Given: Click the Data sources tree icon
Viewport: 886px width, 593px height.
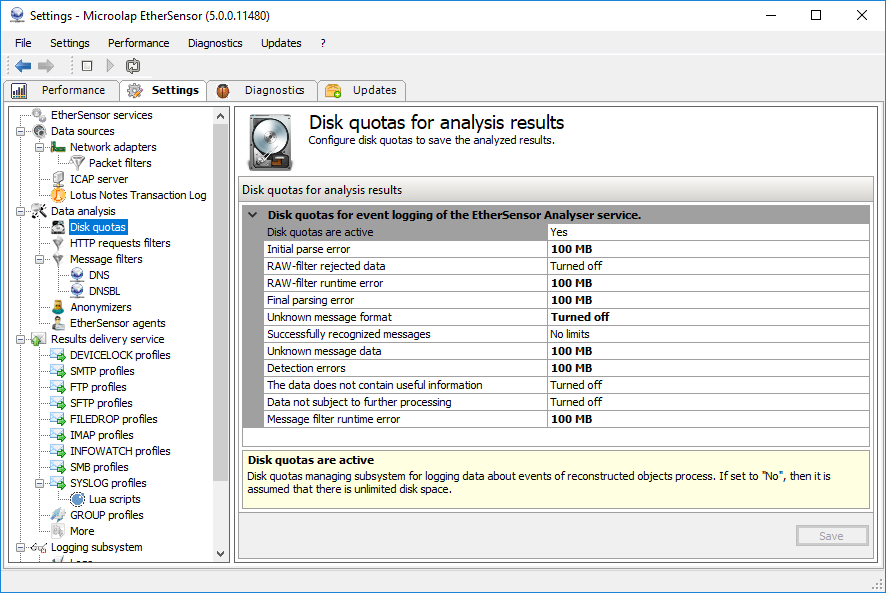Looking at the screenshot, I should click(x=39, y=131).
